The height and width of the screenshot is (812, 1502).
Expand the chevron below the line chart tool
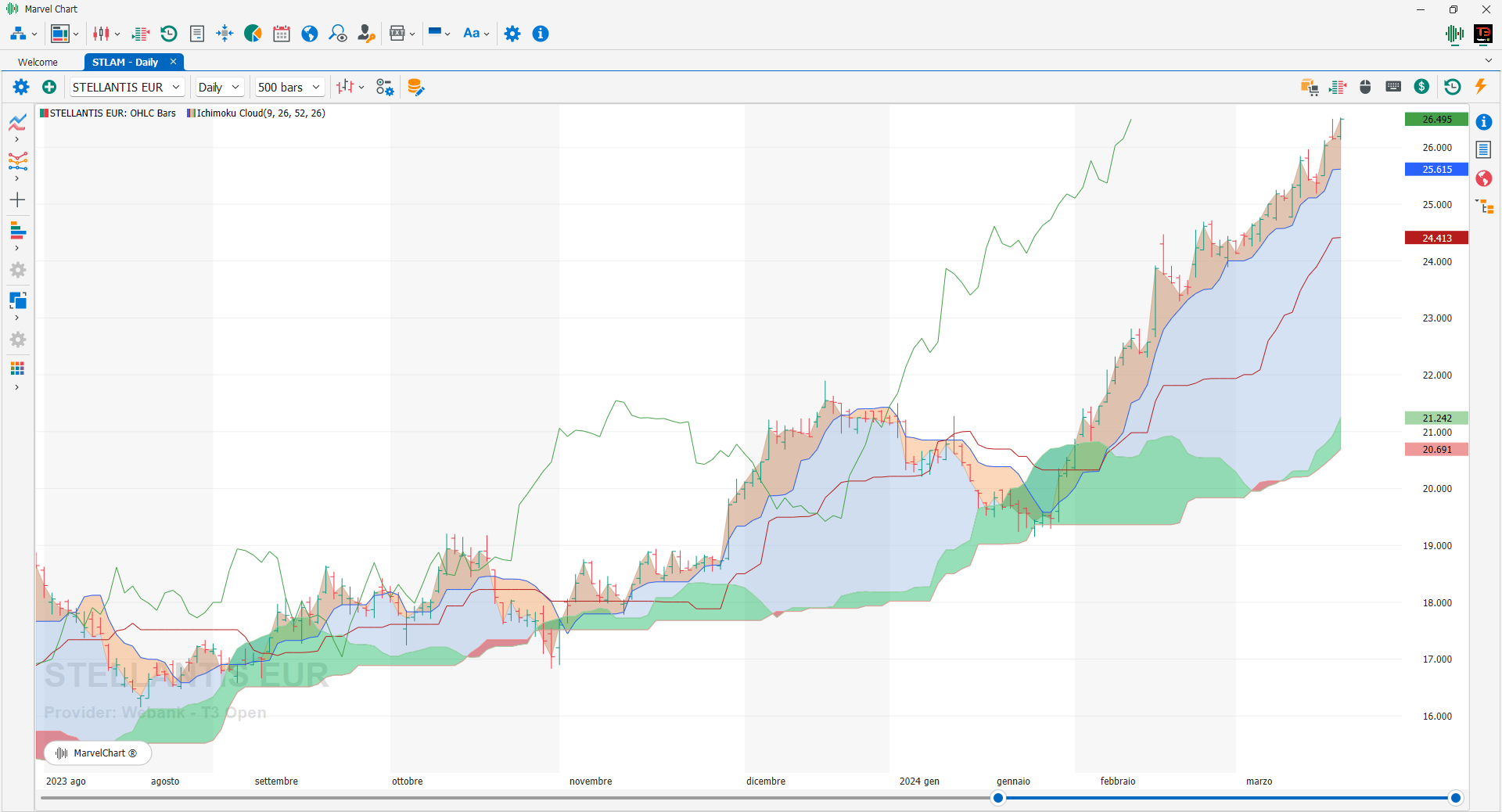coord(17,140)
